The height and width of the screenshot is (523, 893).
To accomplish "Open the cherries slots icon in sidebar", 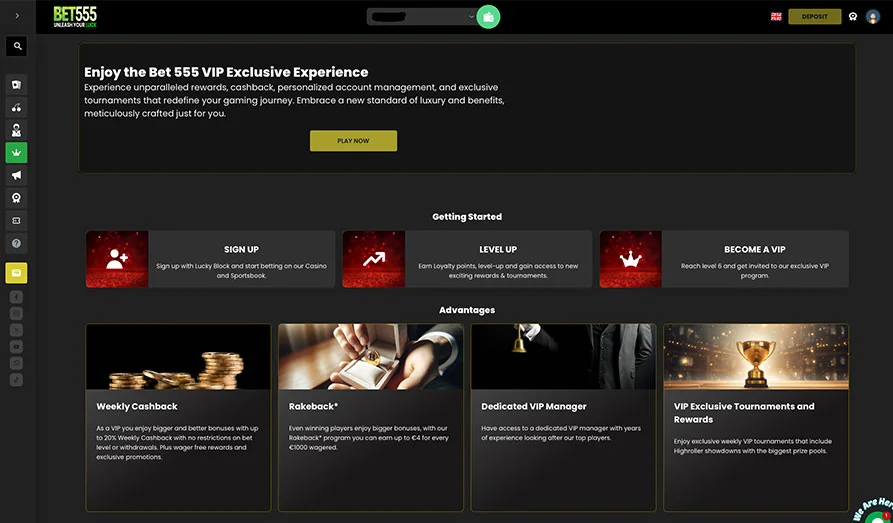I will (17, 108).
